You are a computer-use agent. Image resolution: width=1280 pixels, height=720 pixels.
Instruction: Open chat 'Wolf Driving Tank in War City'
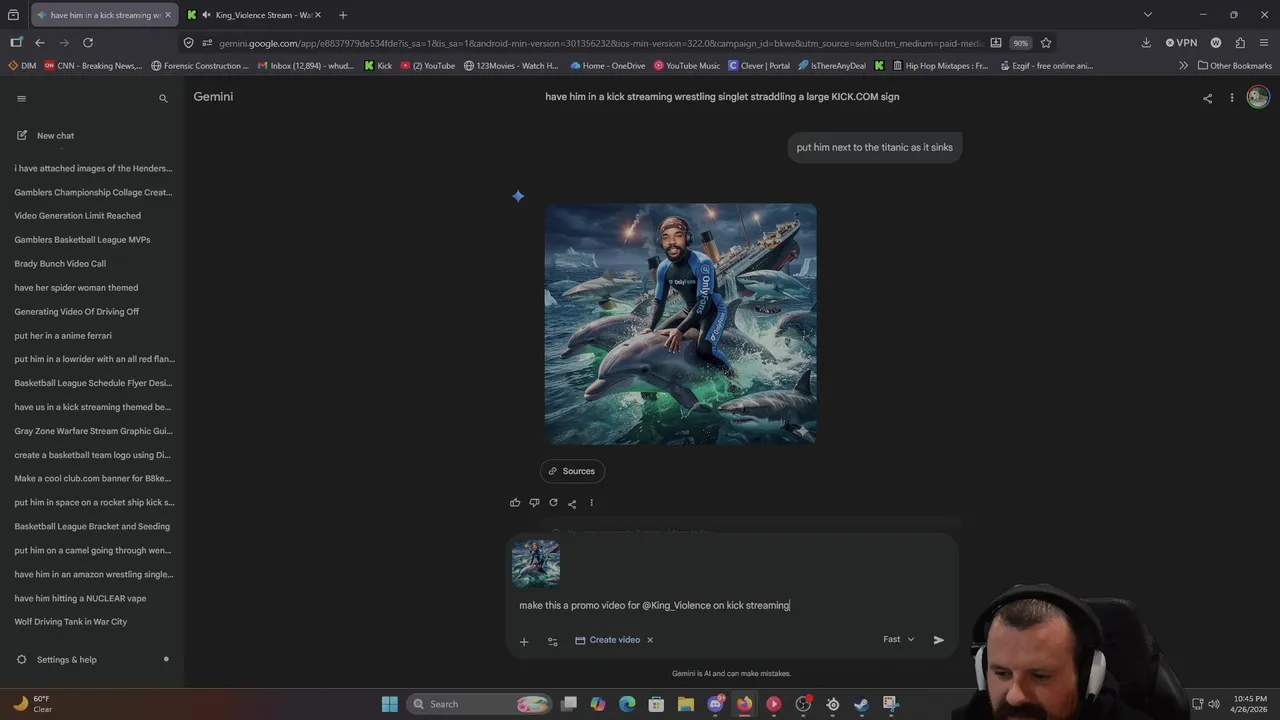pyautogui.click(x=71, y=622)
